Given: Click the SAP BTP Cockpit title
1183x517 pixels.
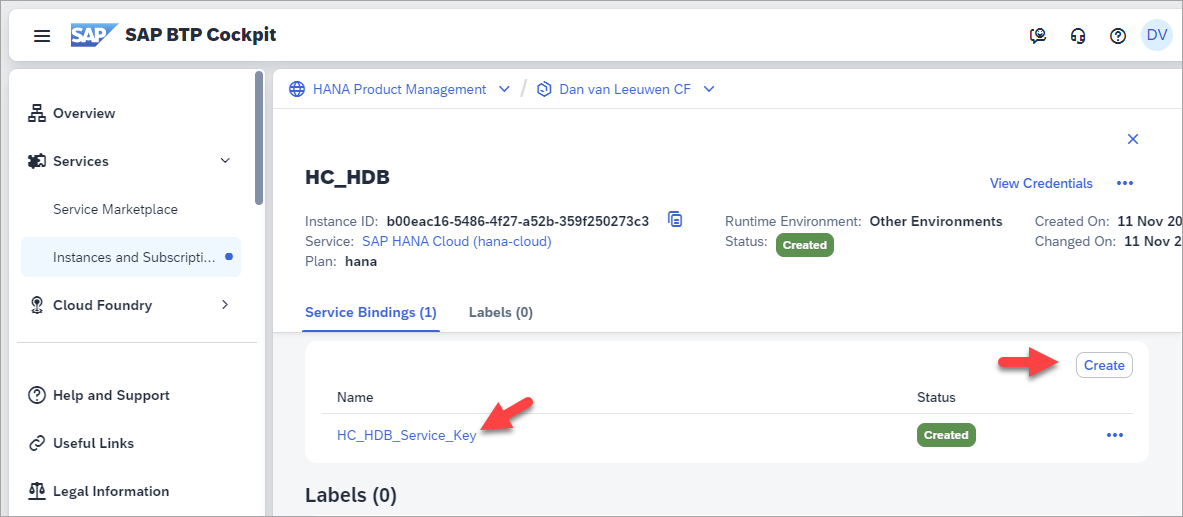Looking at the screenshot, I should [x=201, y=35].
